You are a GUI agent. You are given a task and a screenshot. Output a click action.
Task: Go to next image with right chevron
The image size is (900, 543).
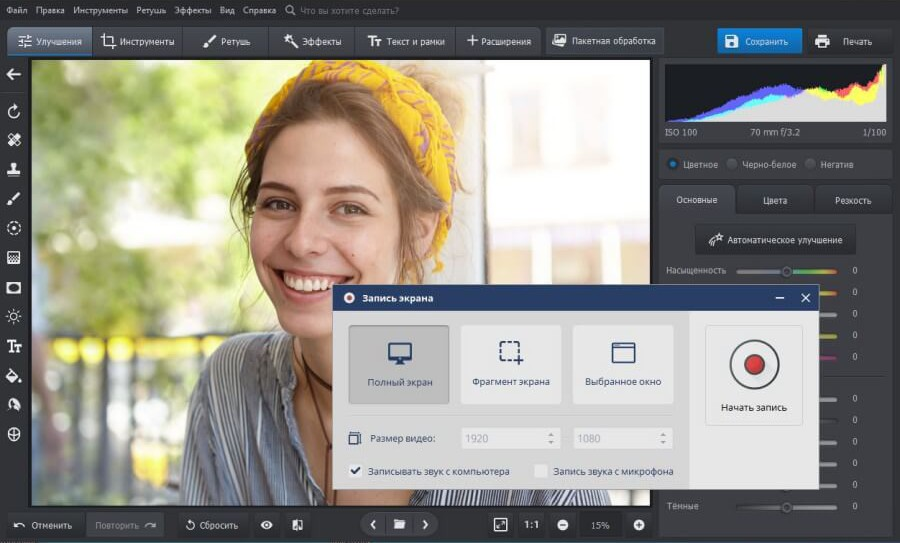(x=425, y=525)
